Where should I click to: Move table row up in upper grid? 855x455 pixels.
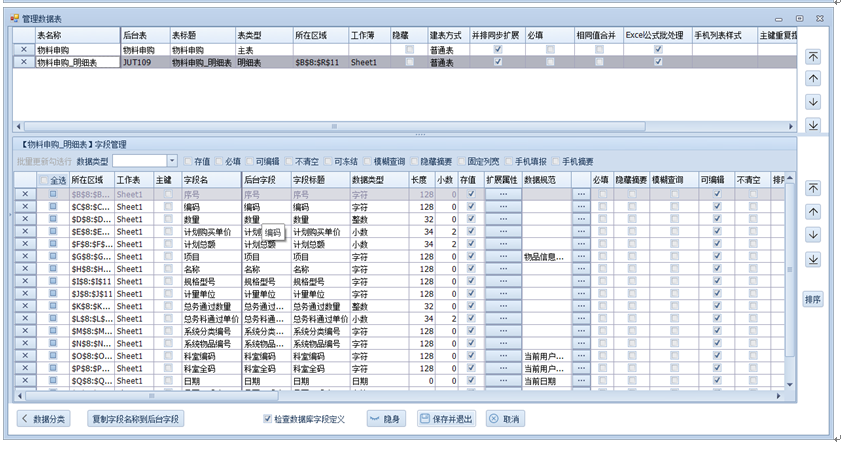tap(813, 79)
